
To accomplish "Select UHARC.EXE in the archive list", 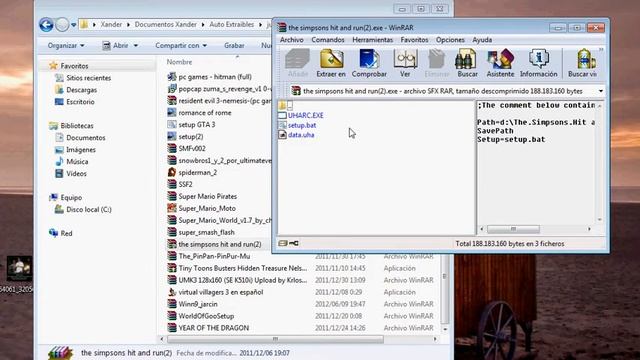I will coord(305,116).
